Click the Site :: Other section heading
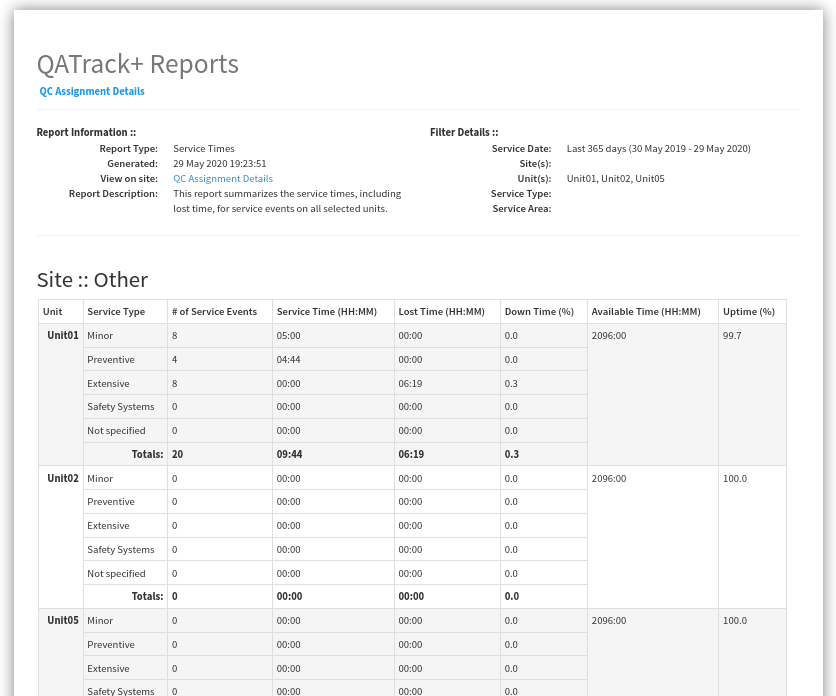The image size is (836, 696). tap(92, 280)
